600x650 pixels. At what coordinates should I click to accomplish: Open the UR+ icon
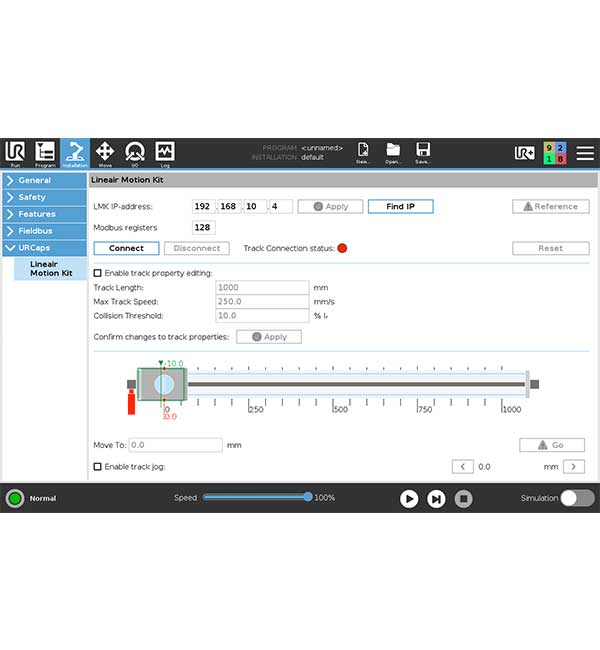[525, 153]
